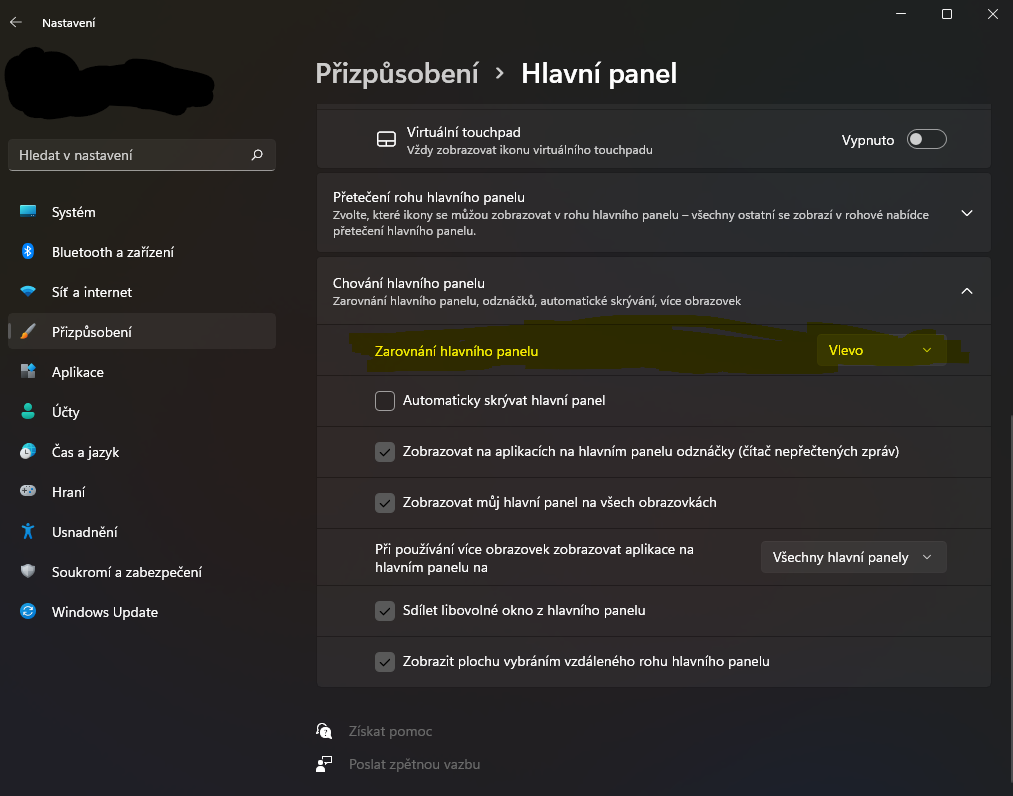Collapse the Chování hlavního panelu section
The height and width of the screenshot is (796, 1013).
click(966, 291)
